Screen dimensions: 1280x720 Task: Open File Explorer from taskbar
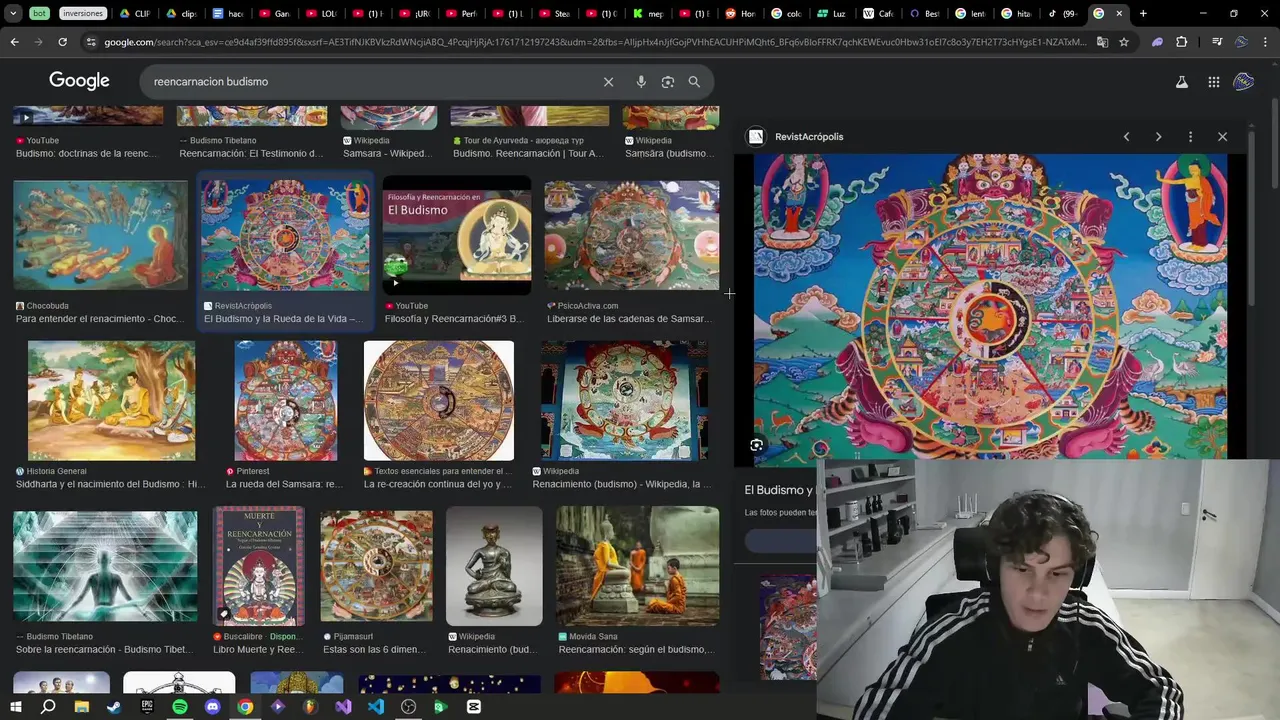(81, 707)
